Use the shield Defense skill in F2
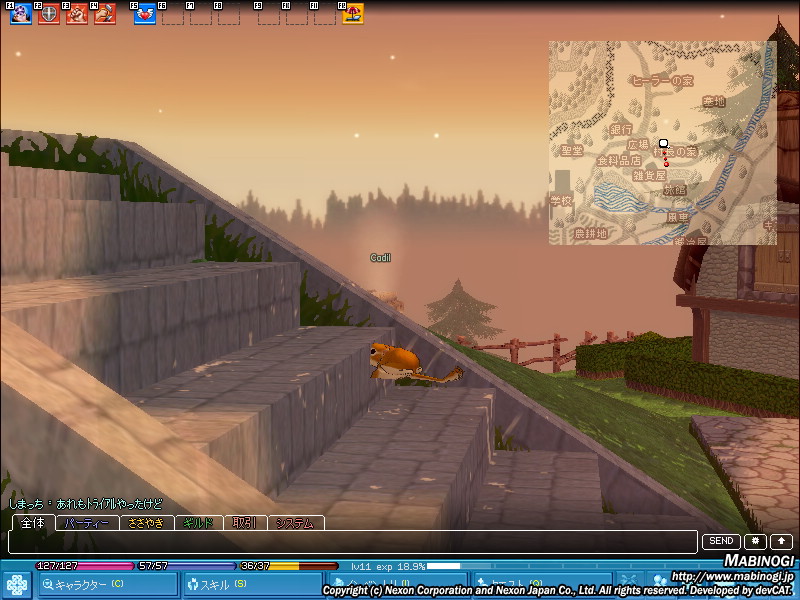This screenshot has height=600, width=800. coord(48,14)
